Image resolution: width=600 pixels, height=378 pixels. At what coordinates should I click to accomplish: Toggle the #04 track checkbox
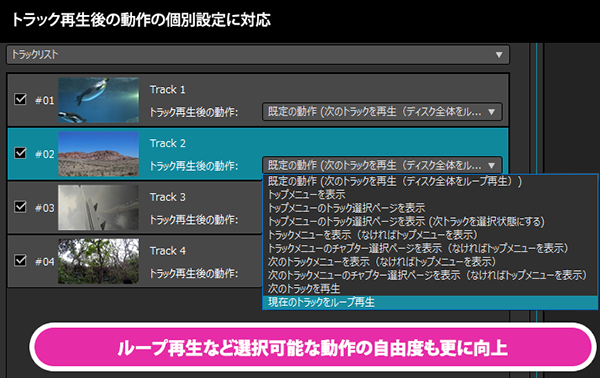pyautogui.click(x=20, y=261)
